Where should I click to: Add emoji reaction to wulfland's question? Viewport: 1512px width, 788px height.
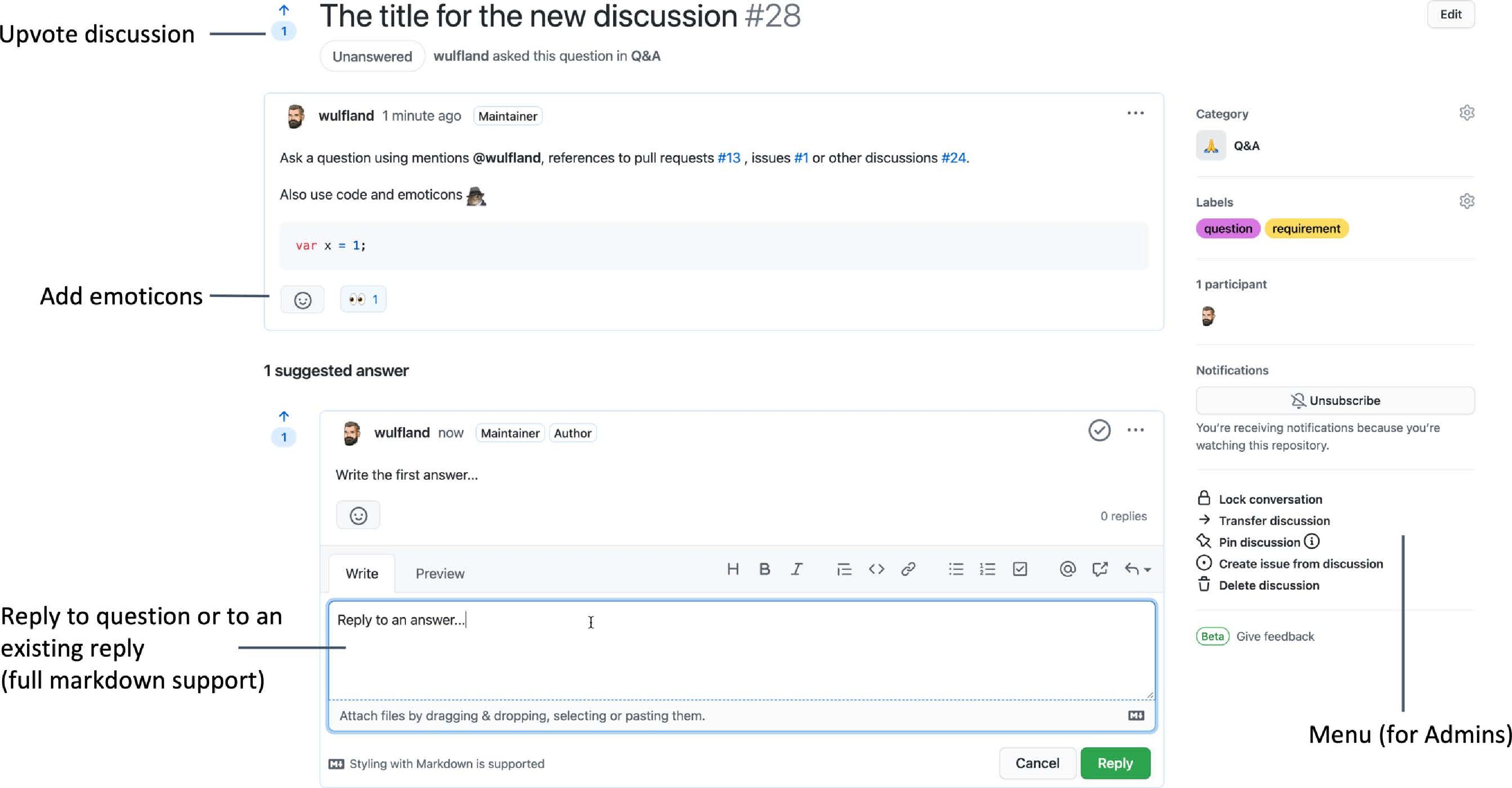(x=302, y=300)
